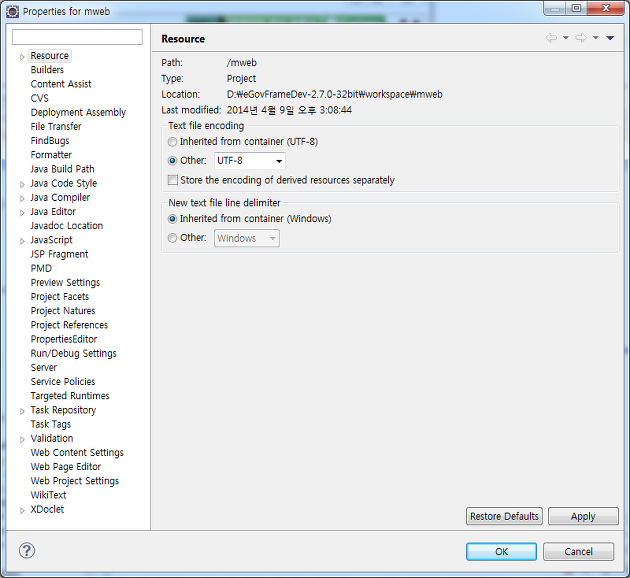
Task: Confirm with the OK button
Action: click(x=501, y=551)
